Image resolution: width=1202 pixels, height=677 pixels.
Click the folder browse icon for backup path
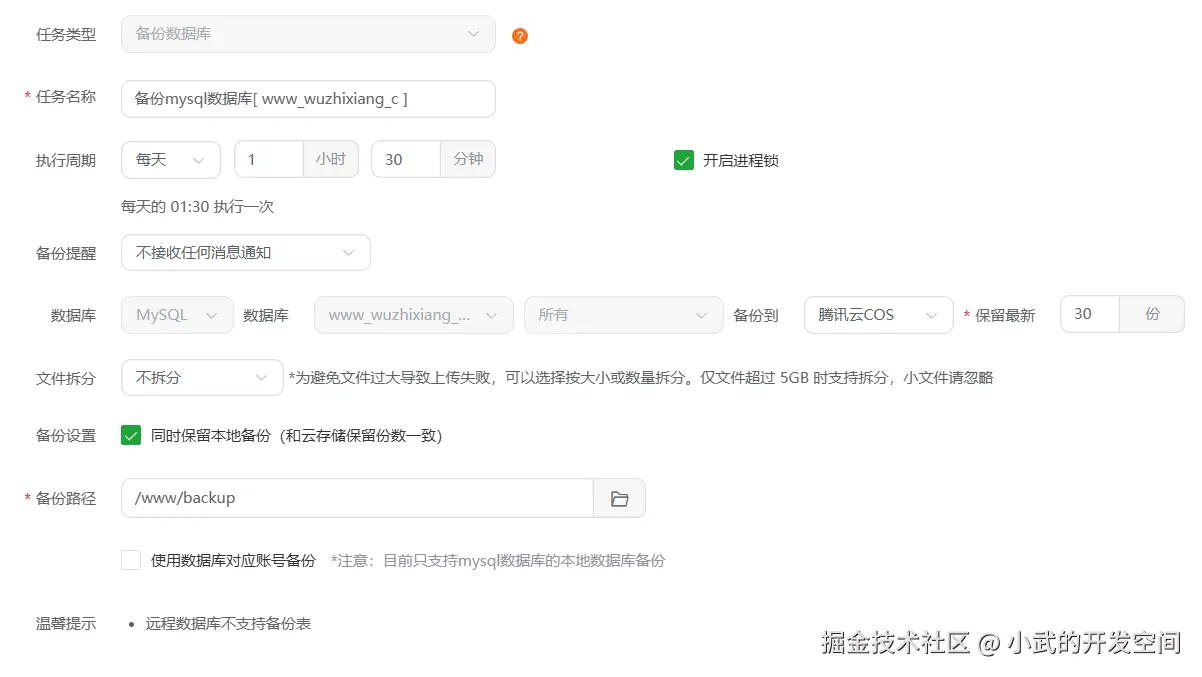tap(620, 497)
